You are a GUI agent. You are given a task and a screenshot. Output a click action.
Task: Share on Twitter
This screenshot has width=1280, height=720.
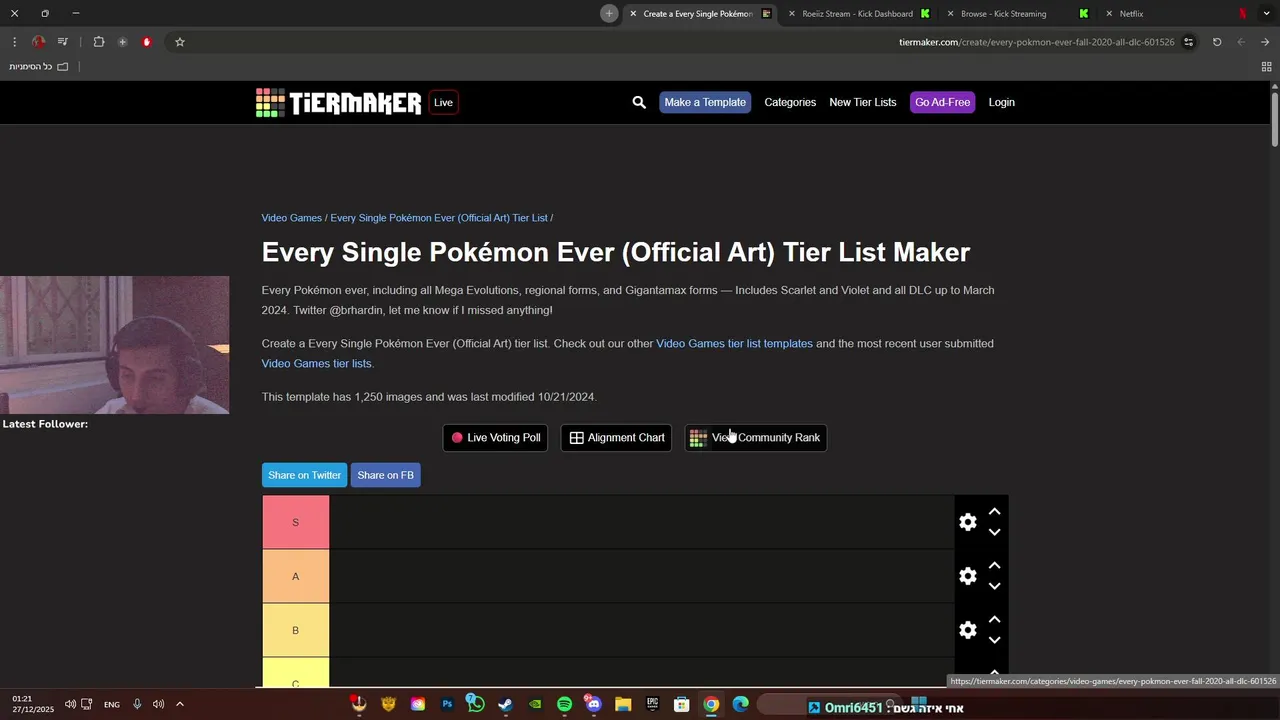pyautogui.click(x=304, y=475)
